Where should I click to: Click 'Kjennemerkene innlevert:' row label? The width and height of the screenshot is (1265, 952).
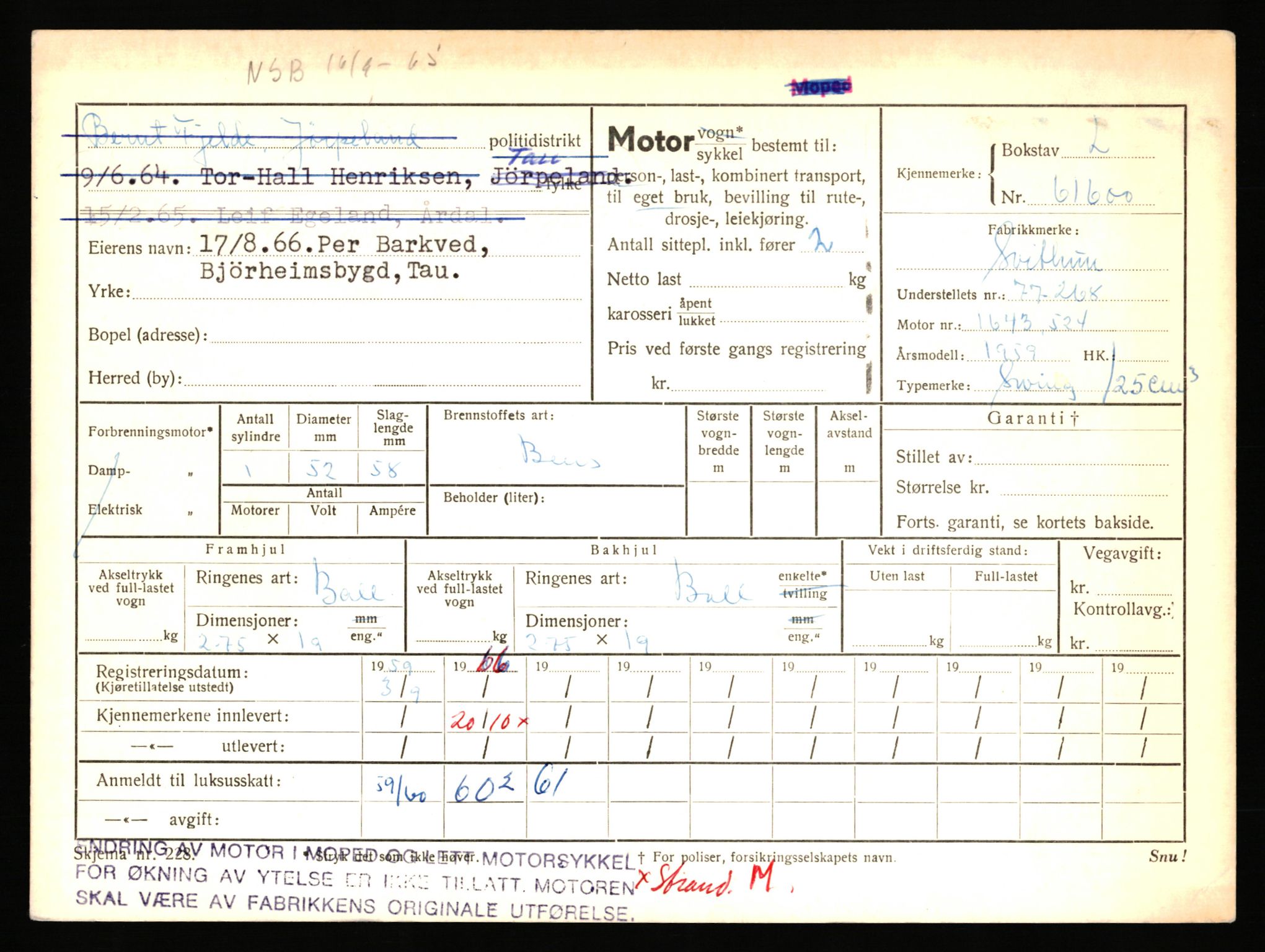pos(193,716)
